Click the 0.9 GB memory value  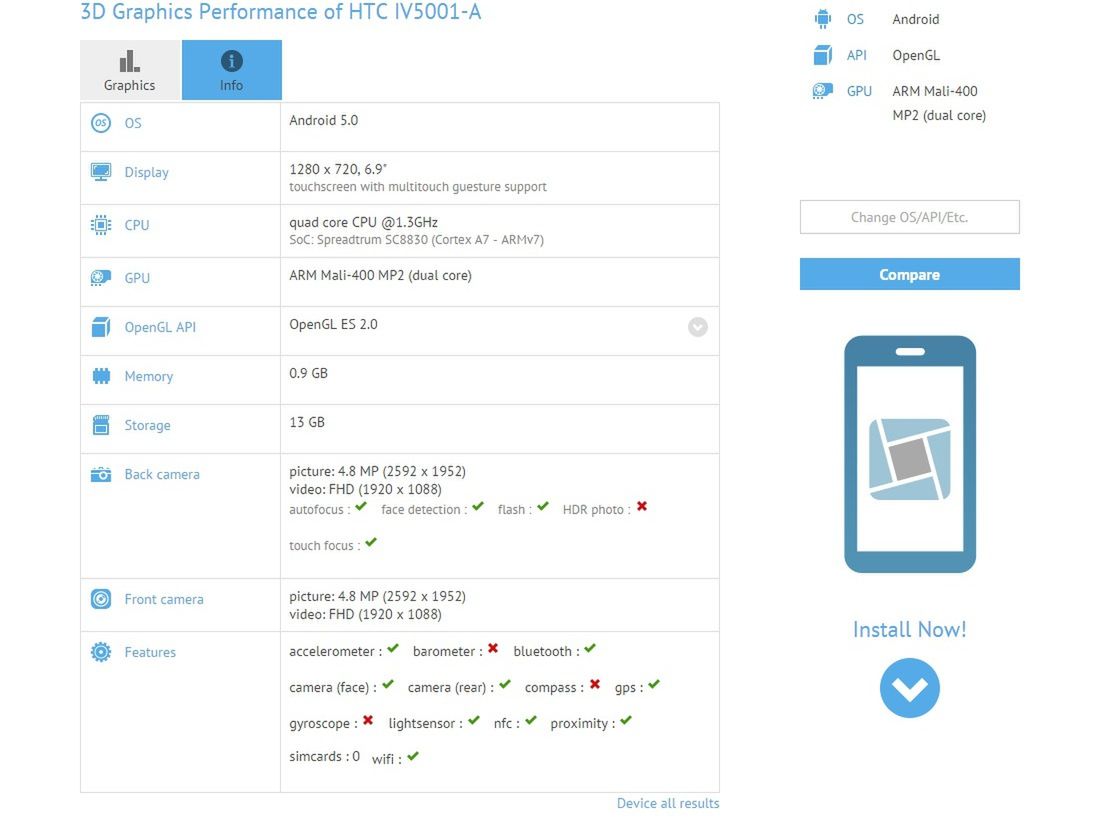click(x=308, y=373)
